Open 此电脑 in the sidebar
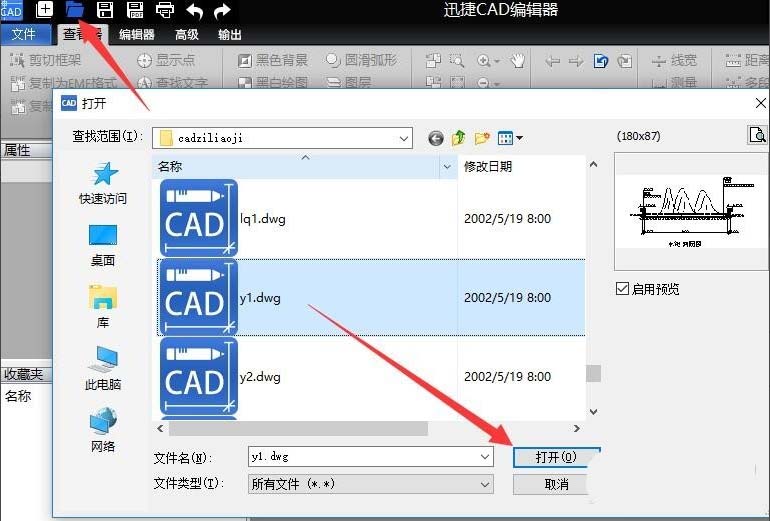Screen dimensions: 770x521 [103, 368]
